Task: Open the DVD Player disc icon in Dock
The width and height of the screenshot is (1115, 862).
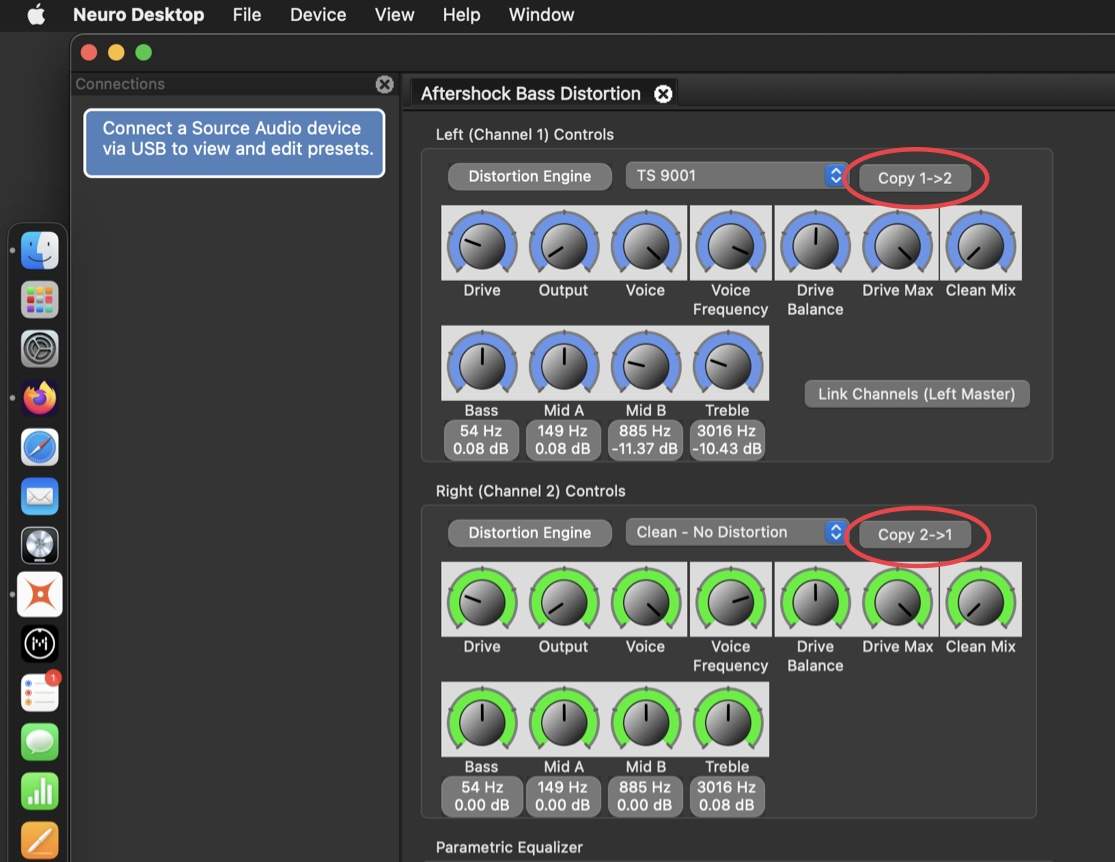Action: point(40,546)
